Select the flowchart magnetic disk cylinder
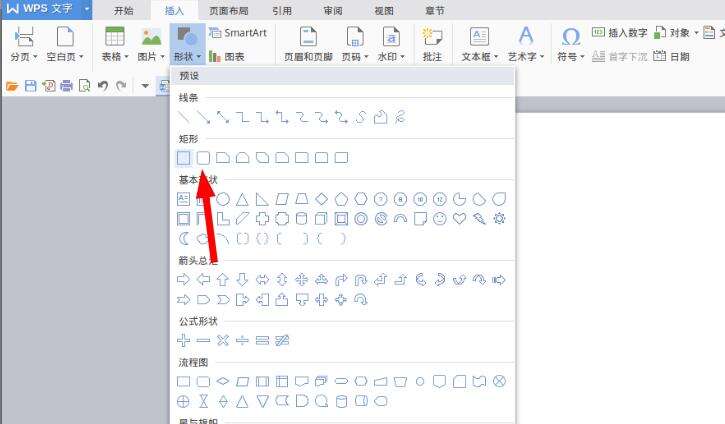Image resolution: width=725 pixels, height=424 pixels. [341, 401]
